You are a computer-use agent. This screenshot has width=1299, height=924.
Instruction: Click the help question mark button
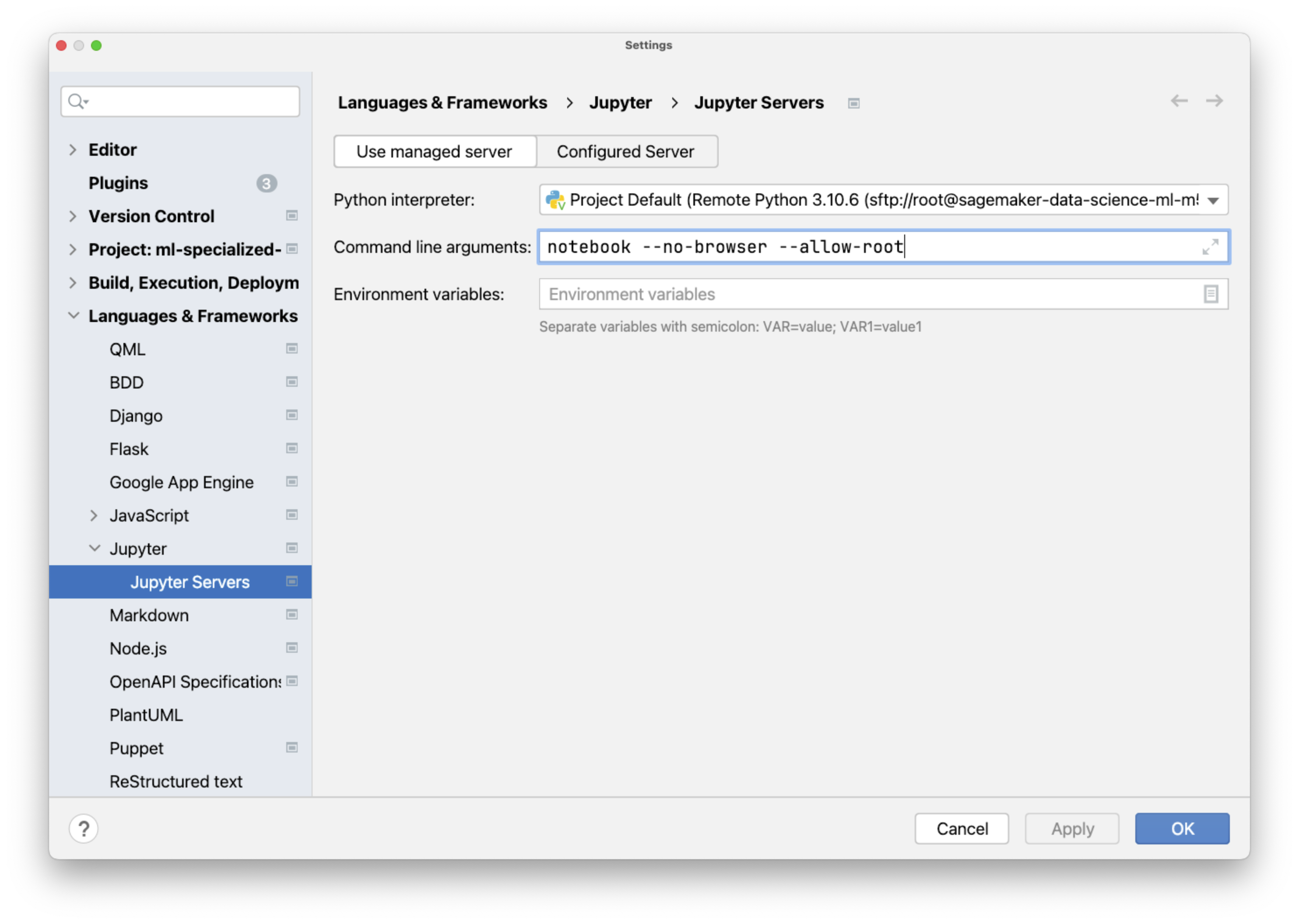84,829
